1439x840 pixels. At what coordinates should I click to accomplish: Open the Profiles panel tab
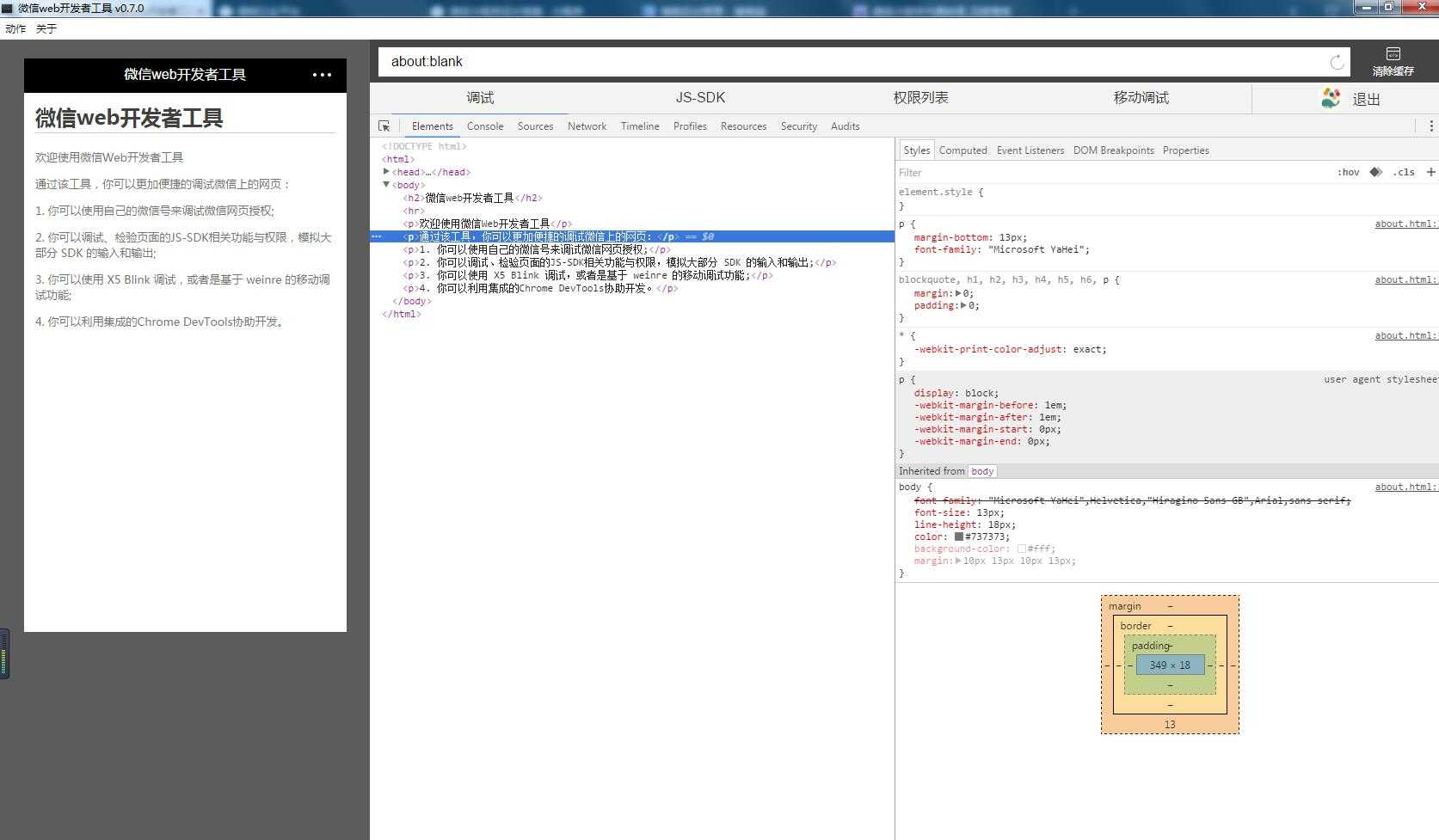[690, 126]
